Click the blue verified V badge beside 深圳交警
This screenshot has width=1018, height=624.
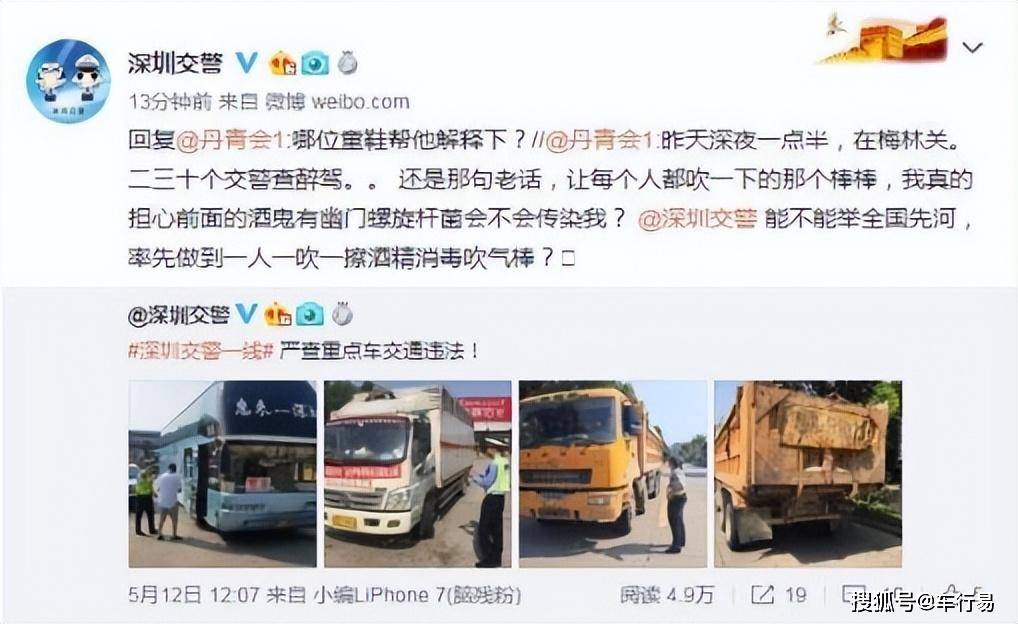pyautogui.click(x=246, y=62)
